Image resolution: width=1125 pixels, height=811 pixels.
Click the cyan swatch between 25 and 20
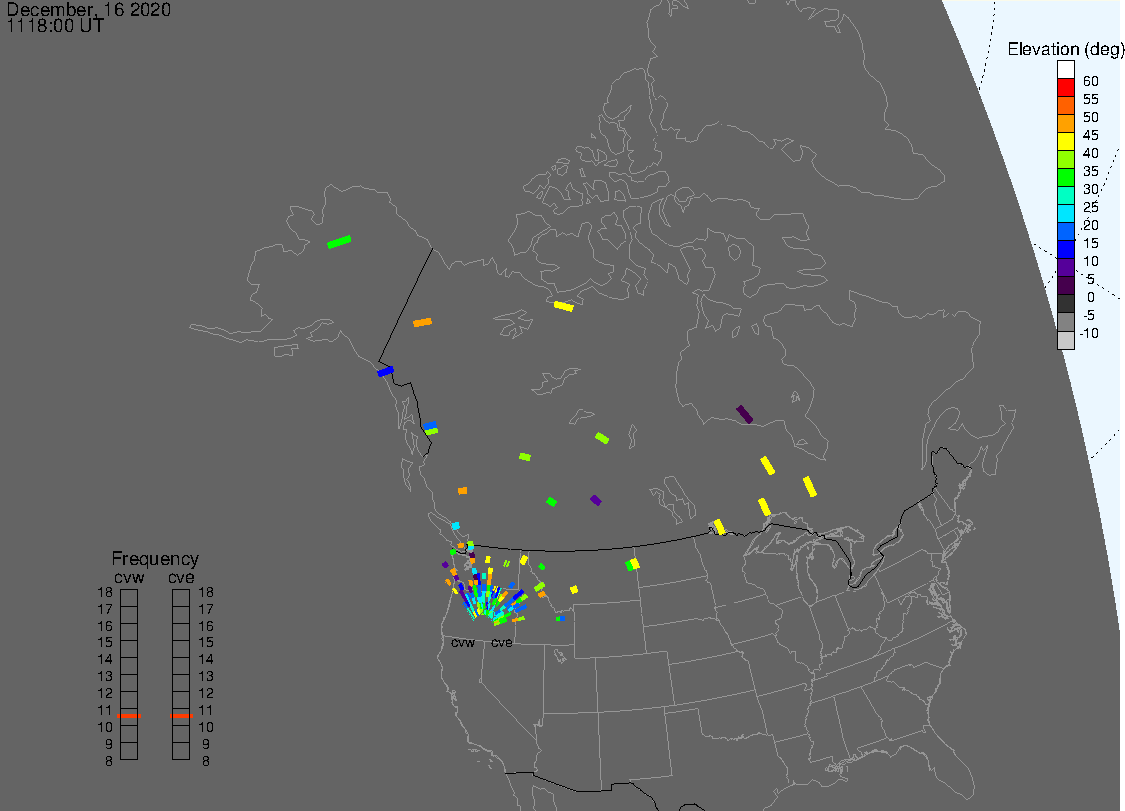pyautogui.click(x=1065, y=213)
